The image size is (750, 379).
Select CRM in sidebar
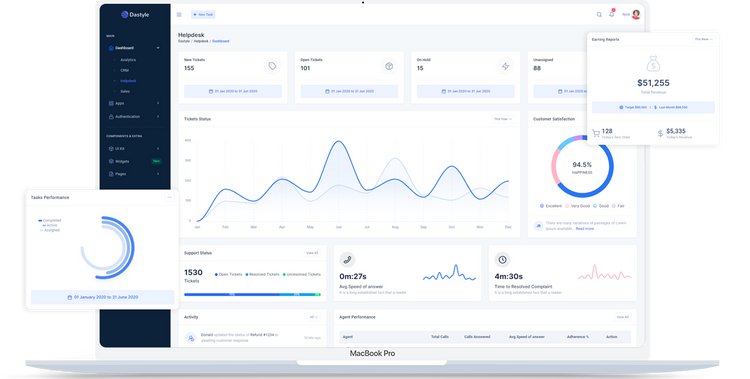coord(124,70)
